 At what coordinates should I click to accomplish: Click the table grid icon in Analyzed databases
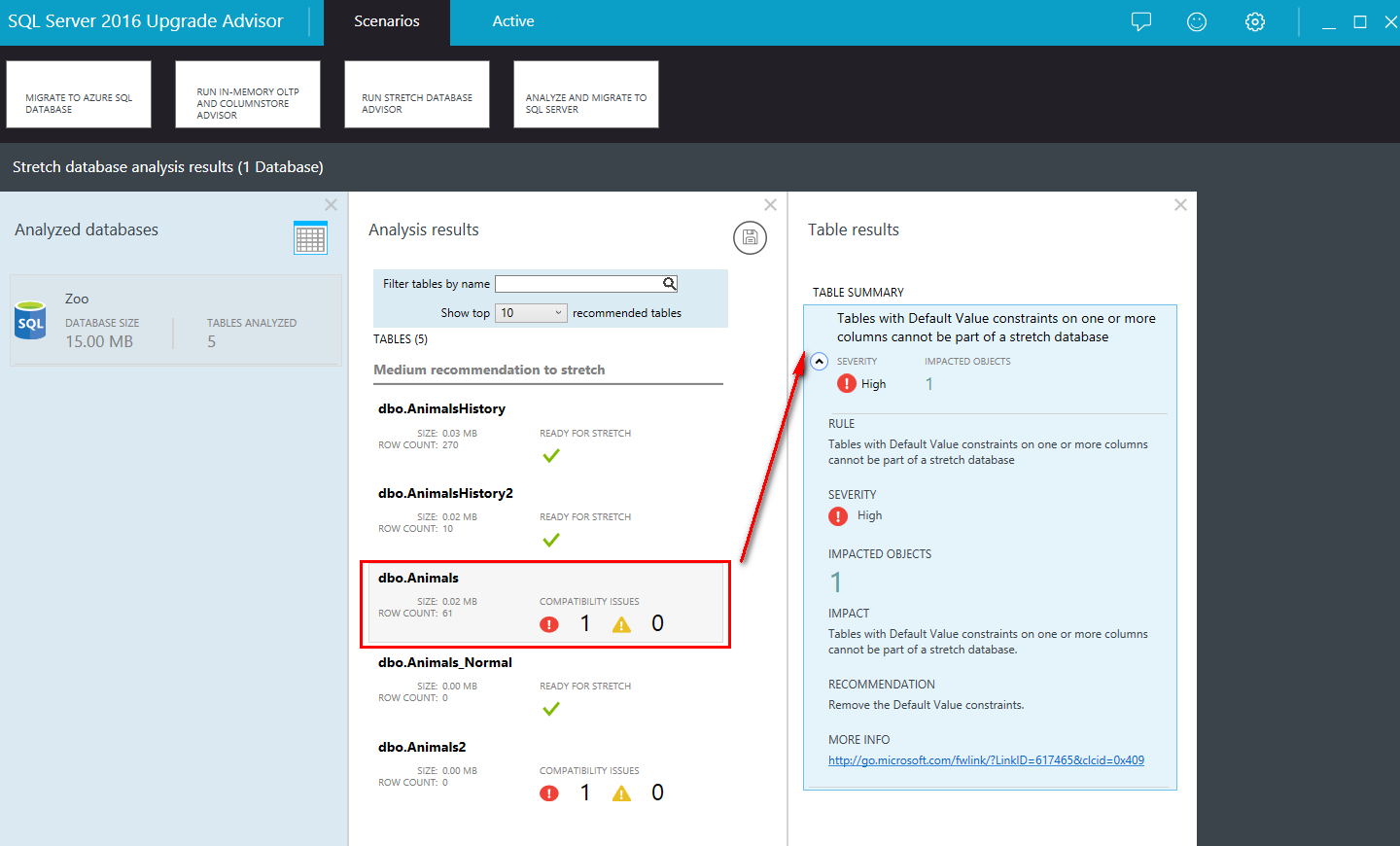coord(310,237)
